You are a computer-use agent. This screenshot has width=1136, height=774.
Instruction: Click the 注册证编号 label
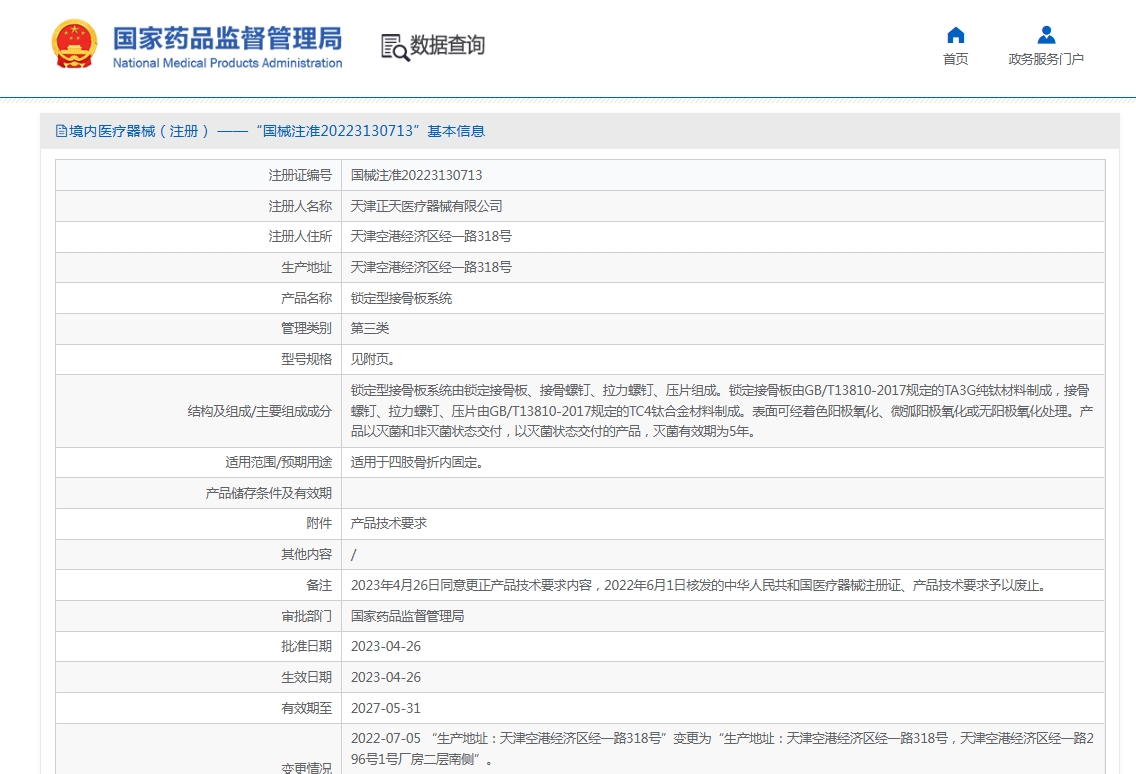click(300, 175)
